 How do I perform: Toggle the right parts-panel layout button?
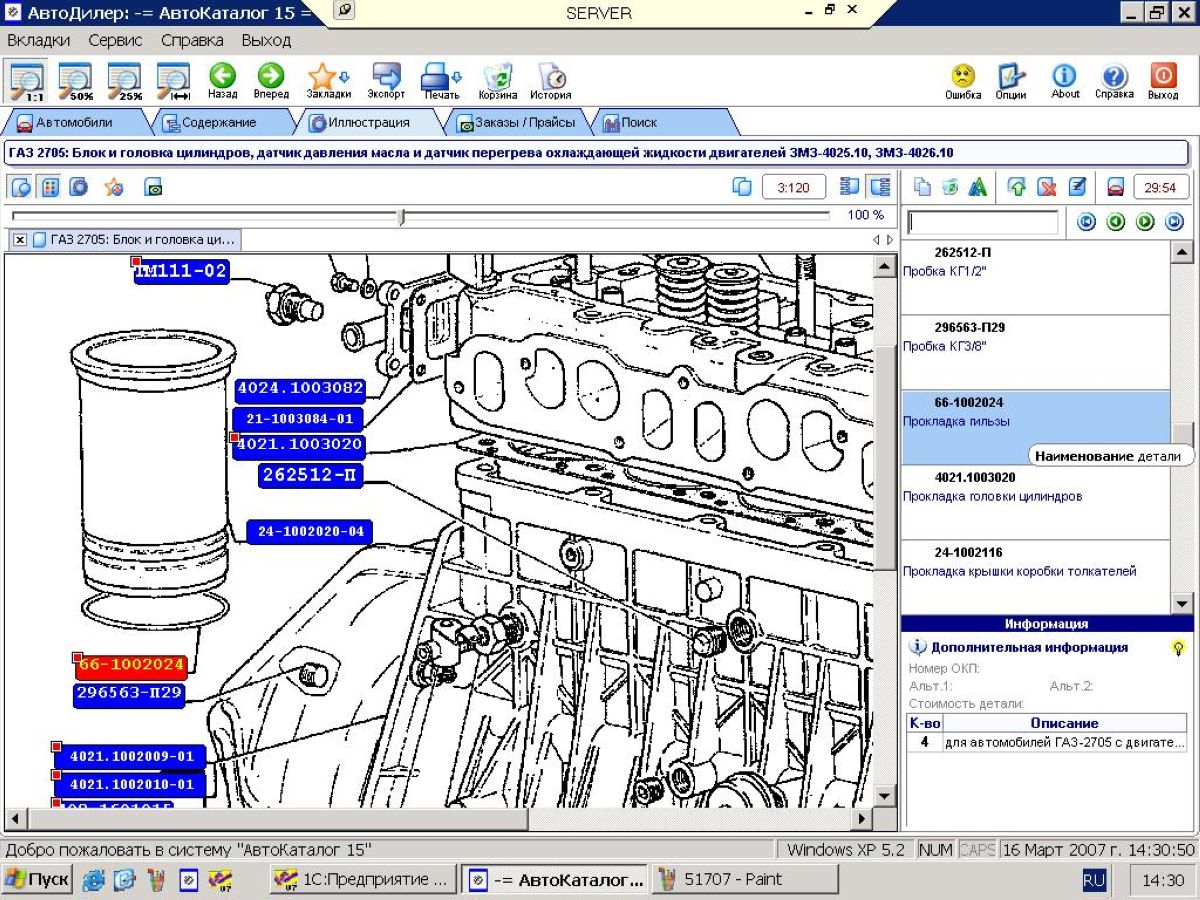point(880,187)
